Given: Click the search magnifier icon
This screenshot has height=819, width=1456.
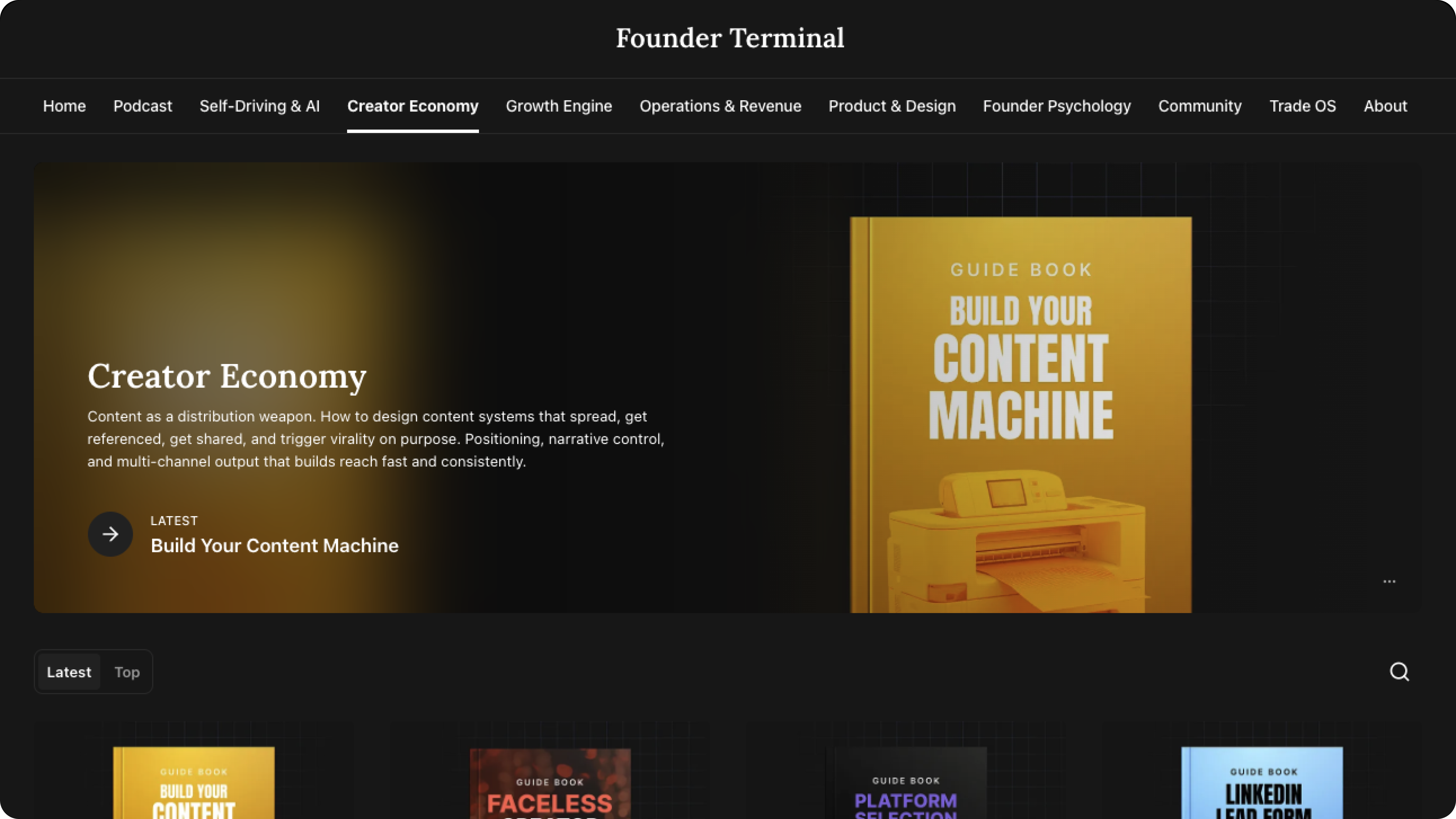Looking at the screenshot, I should coord(1399,671).
